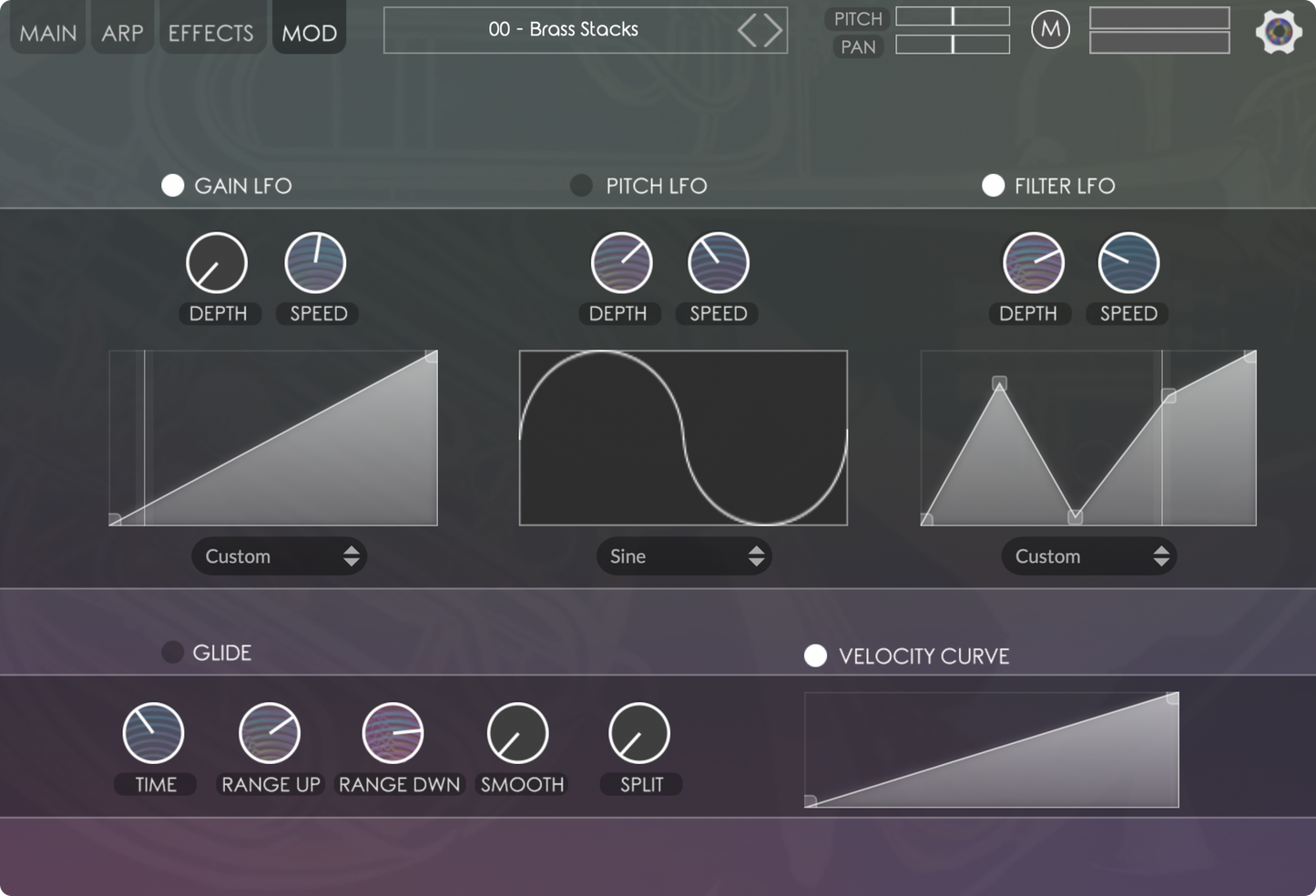This screenshot has height=896, width=1316.
Task: Go to the next preset arrow
Action: point(773,31)
